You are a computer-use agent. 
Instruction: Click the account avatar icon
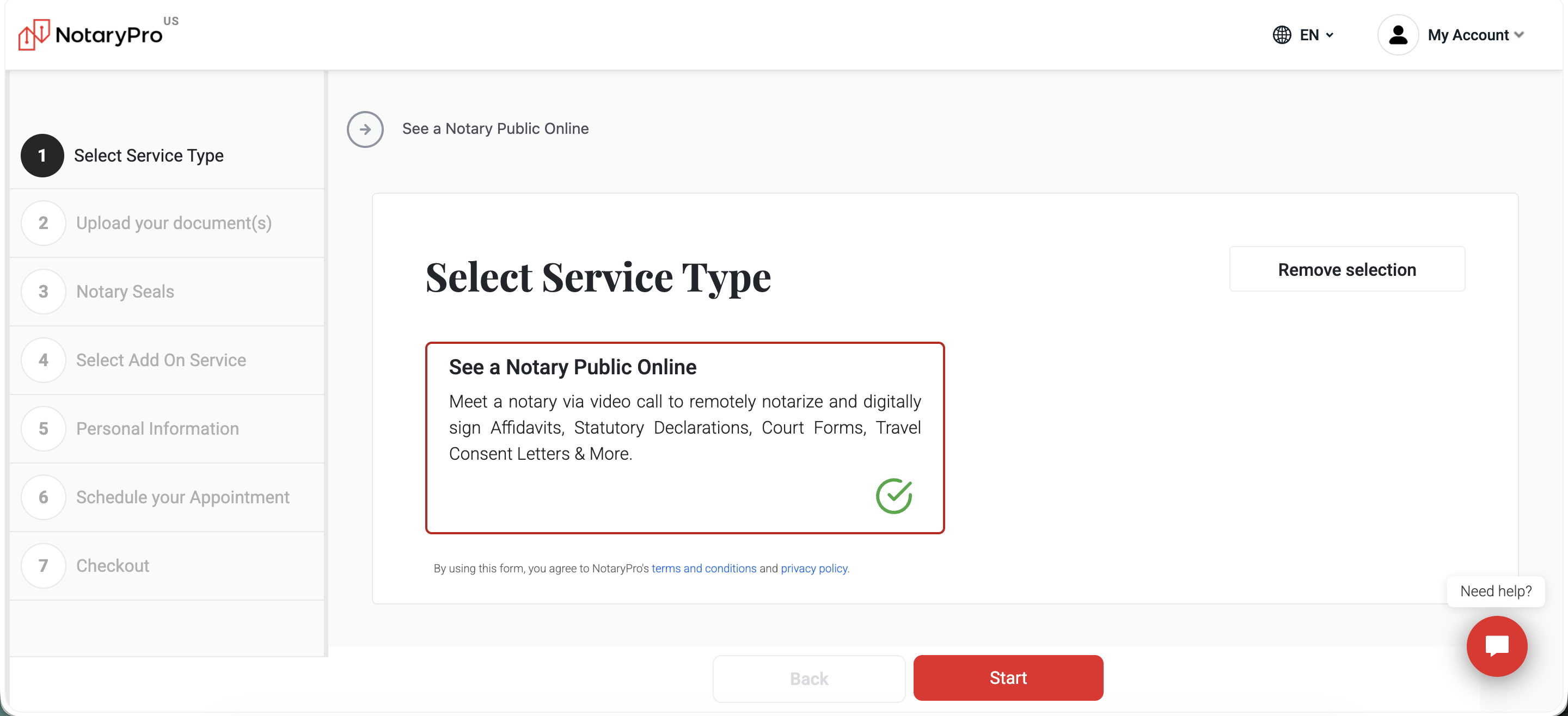(x=1398, y=35)
